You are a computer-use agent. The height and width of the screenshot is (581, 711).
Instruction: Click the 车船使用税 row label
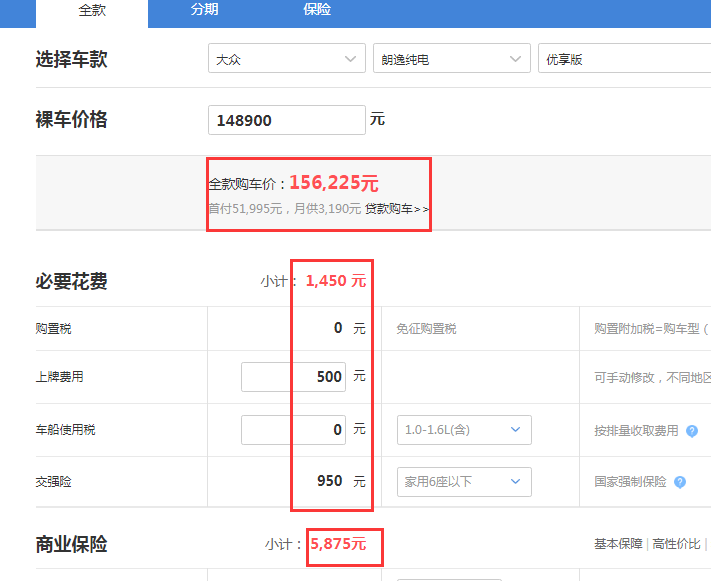(x=65, y=430)
